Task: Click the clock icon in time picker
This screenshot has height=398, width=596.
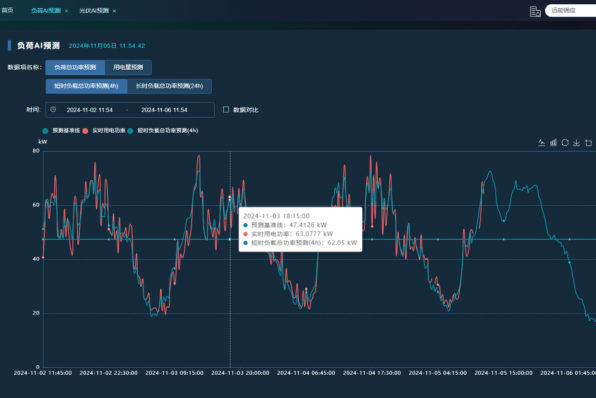Action: click(53, 109)
